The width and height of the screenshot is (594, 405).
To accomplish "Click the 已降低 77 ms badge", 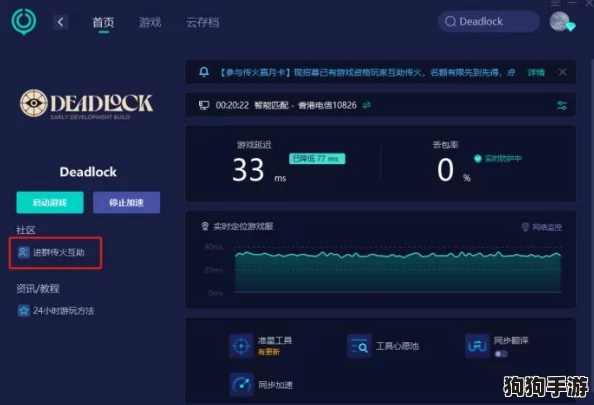I will point(317,158).
